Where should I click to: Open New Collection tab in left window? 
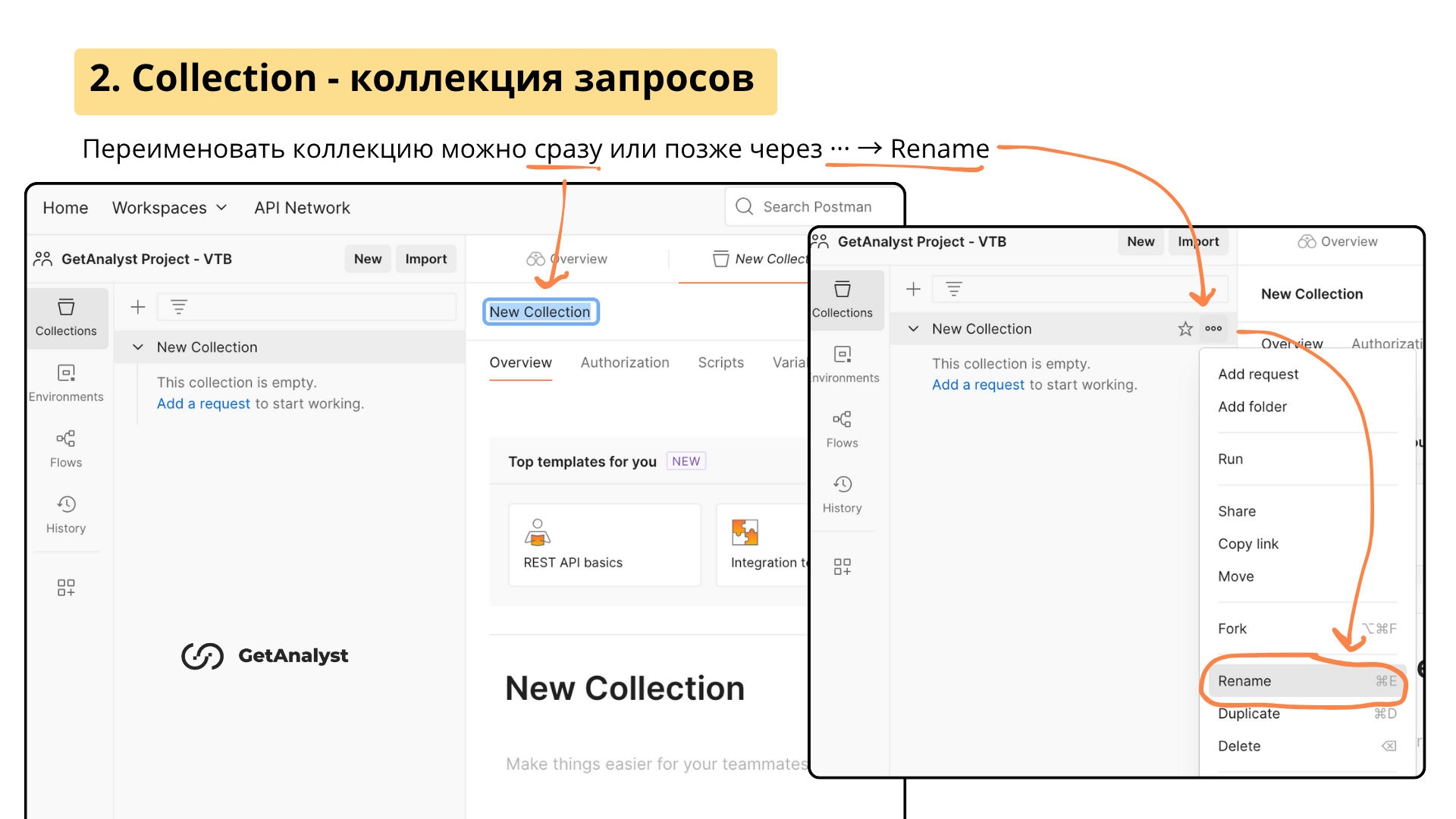pos(761,259)
